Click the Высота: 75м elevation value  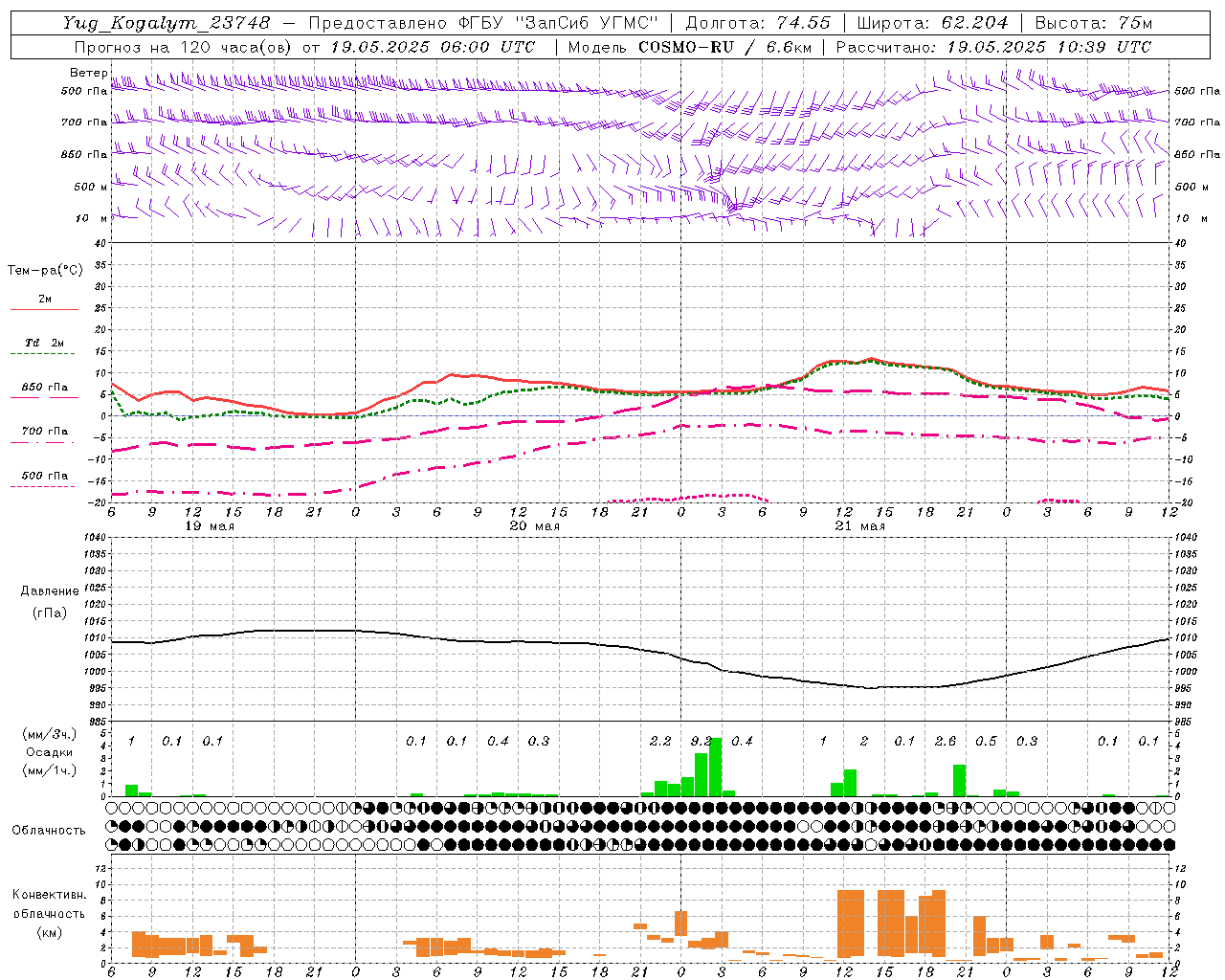(1094, 23)
